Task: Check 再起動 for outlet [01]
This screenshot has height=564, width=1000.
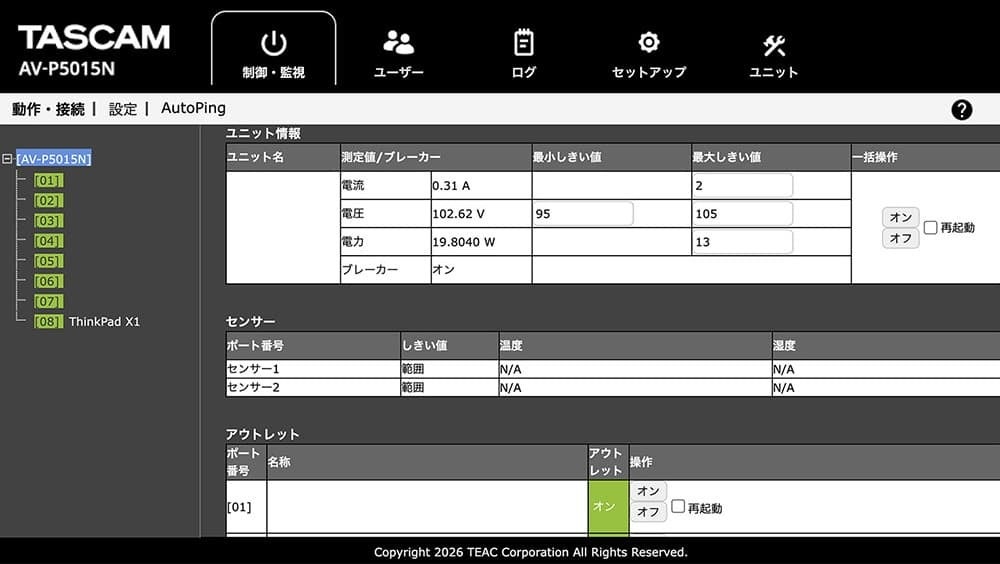Action: (x=678, y=507)
